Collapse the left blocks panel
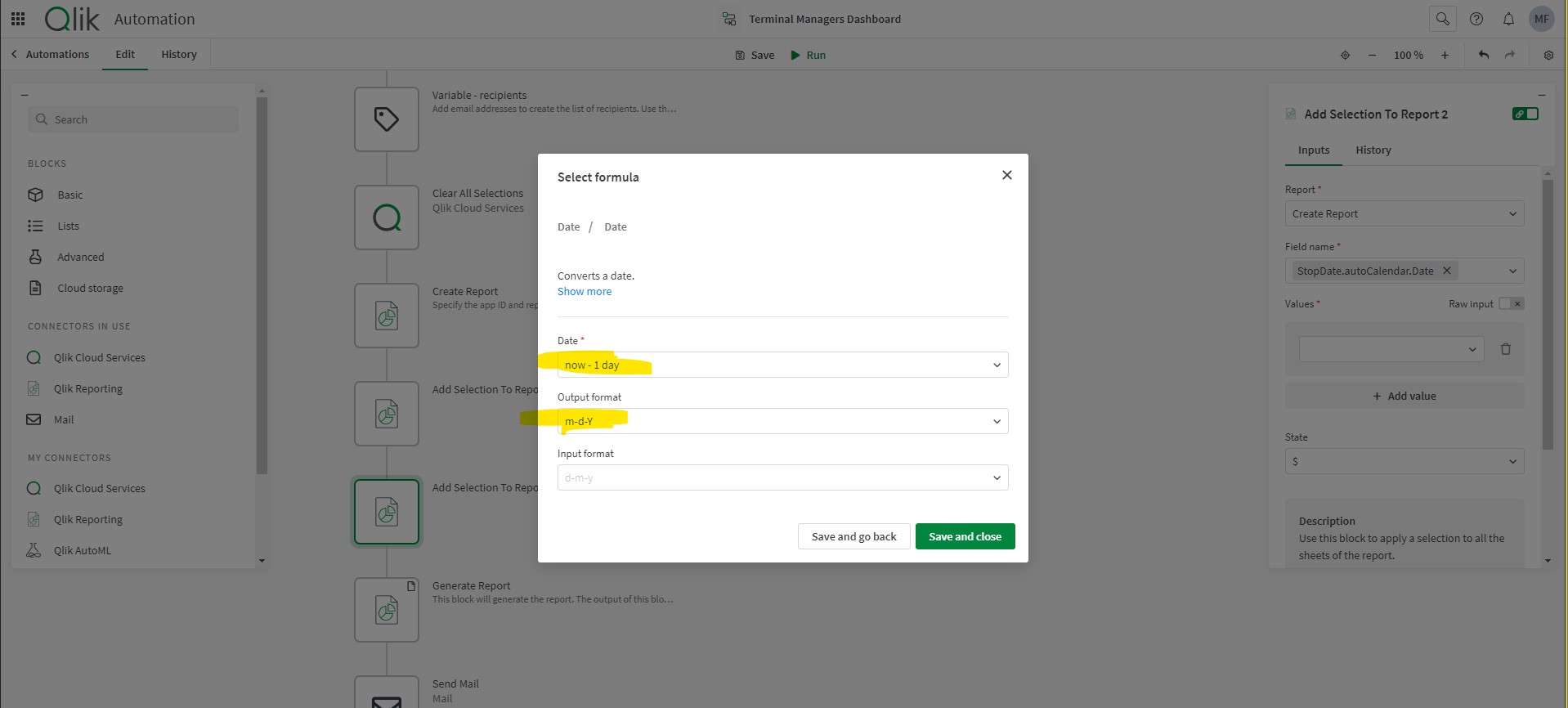The width and height of the screenshot is (1568, 708). [x=25, y=95]
